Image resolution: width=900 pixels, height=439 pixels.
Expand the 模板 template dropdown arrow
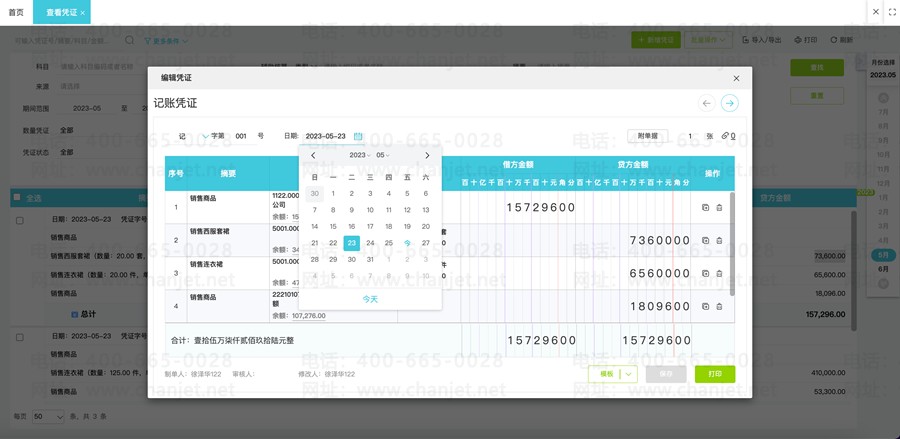[629, 374]
